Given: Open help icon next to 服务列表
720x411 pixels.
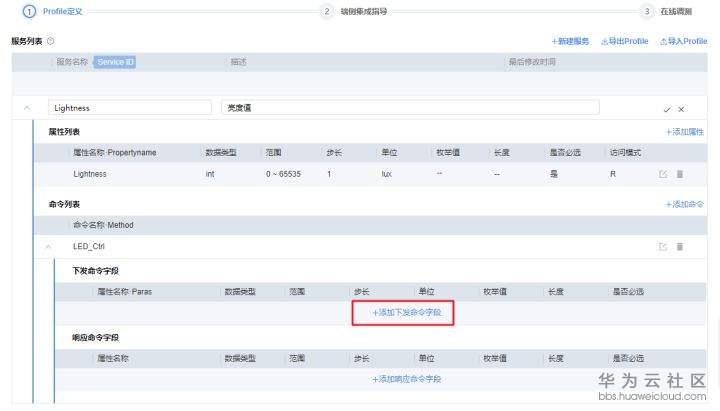Looking at the screenshot, I should [51, 41].
